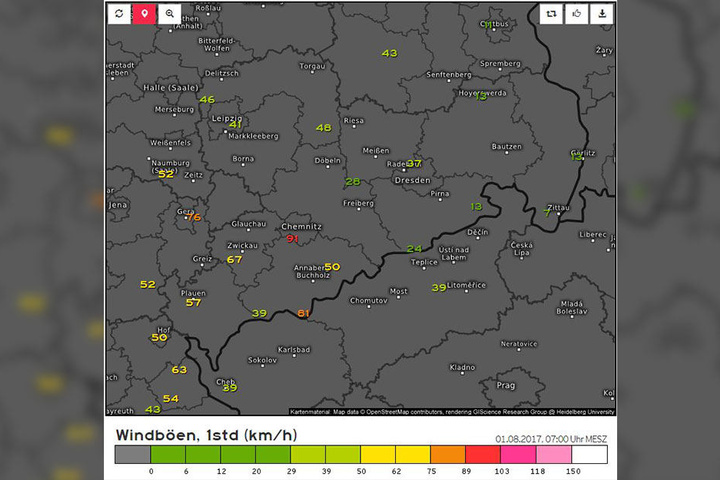Download the map with the download icon
Viewport: 720px width, 480px height.
click(602, 14)
